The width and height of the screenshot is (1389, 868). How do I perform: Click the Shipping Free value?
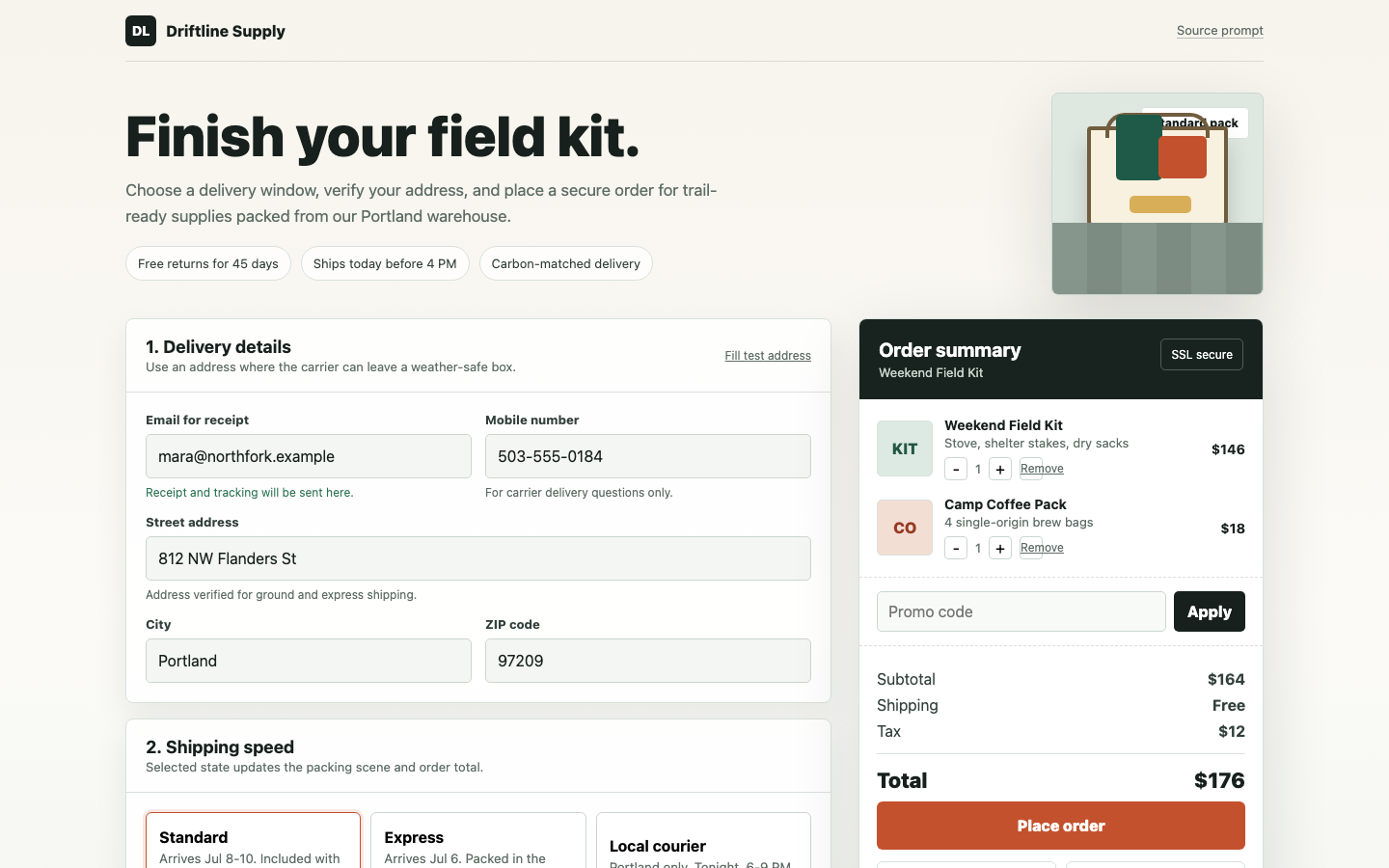point(1229,705)
